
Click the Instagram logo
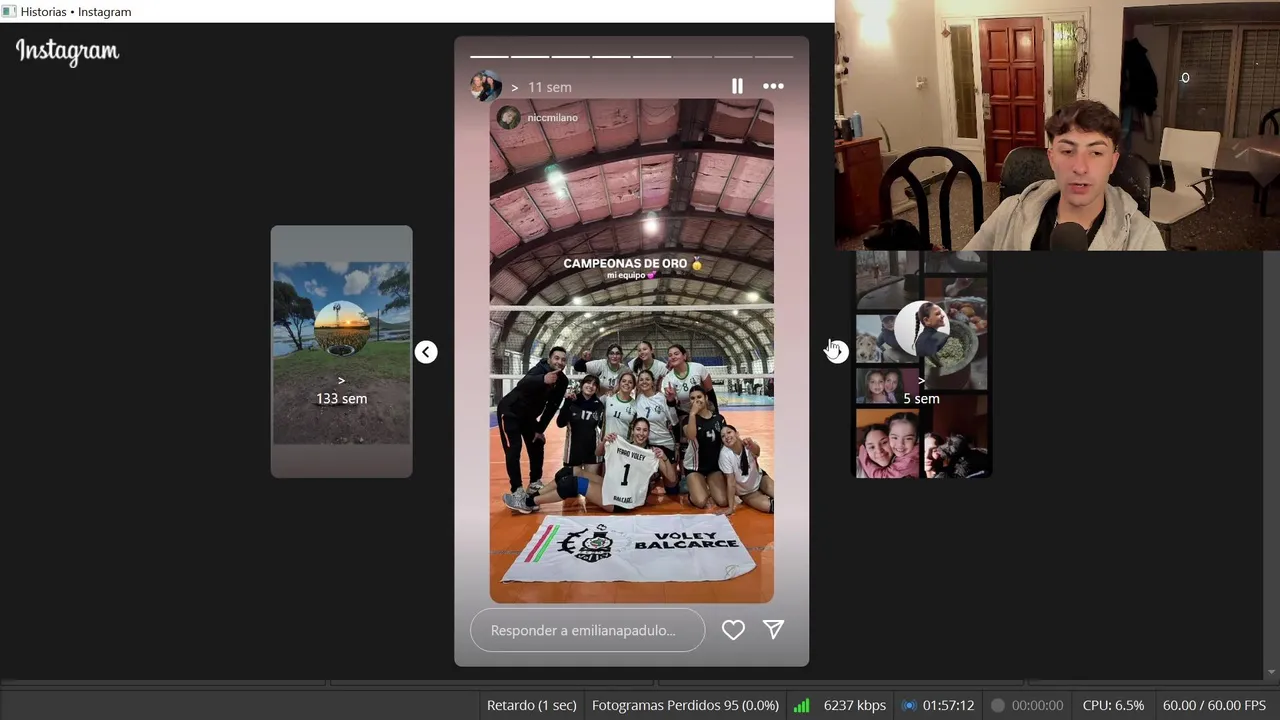pyautogui.click(x=67, y=51)
